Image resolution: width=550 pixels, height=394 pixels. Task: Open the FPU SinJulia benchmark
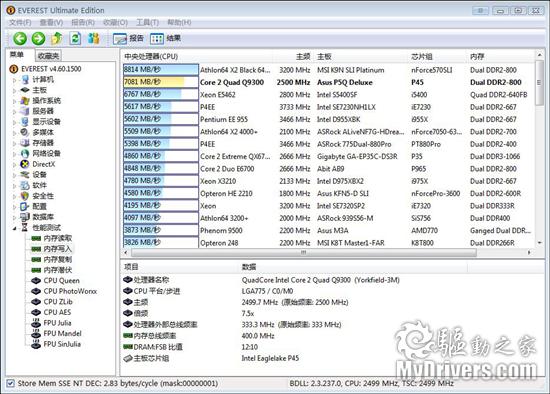[x=56, y=344]
